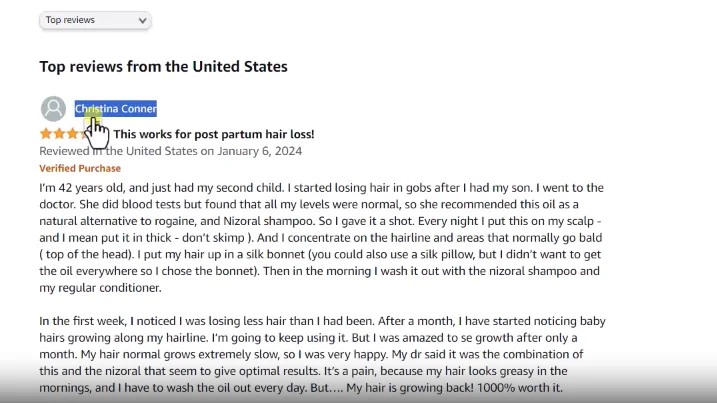Click the phrase "1000% worth it" in the review
Screen dimensions: 717x403
(x=519, y=388)
